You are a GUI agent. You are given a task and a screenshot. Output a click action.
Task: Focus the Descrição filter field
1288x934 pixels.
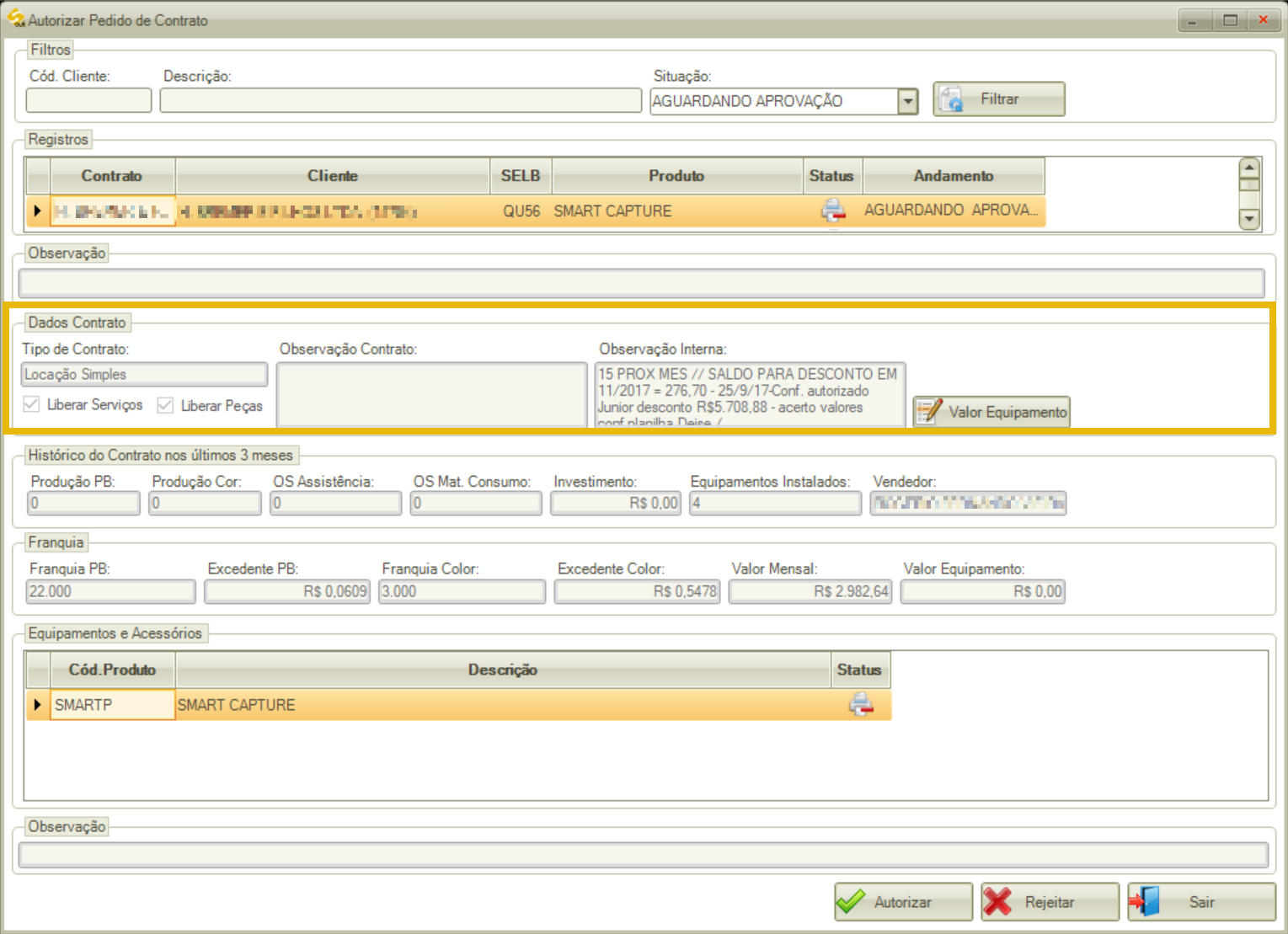pyautogui.click(x=401, y=100)
